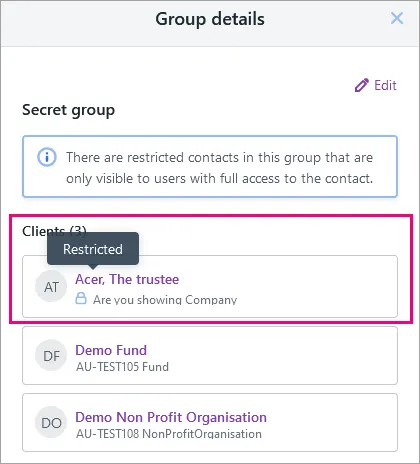Click the AU-TEST105 Fund subtitle
This screenshot has height=464, width=420.
pyautogui.click(x=122, y=367)
